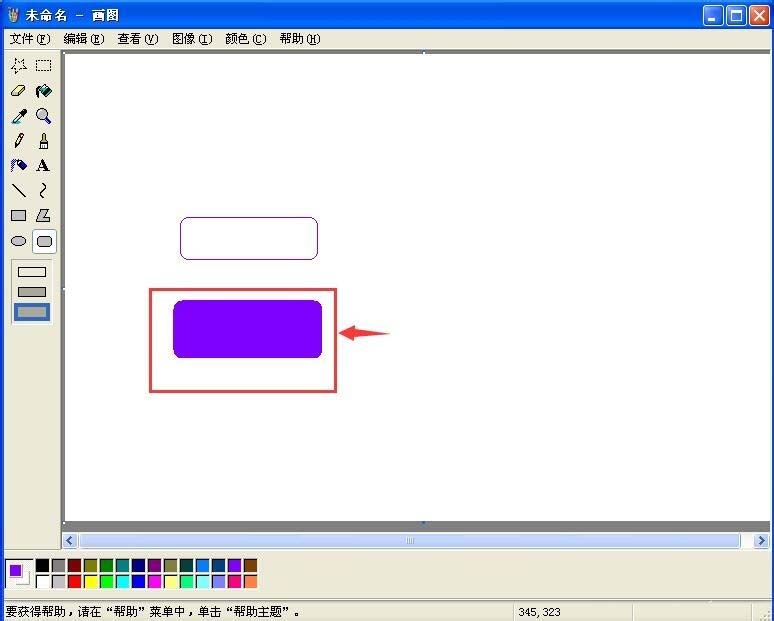Choose outline-only shape fill style
Screen dimensions: 774x621
pyautogui.click(x=32, y=272)
